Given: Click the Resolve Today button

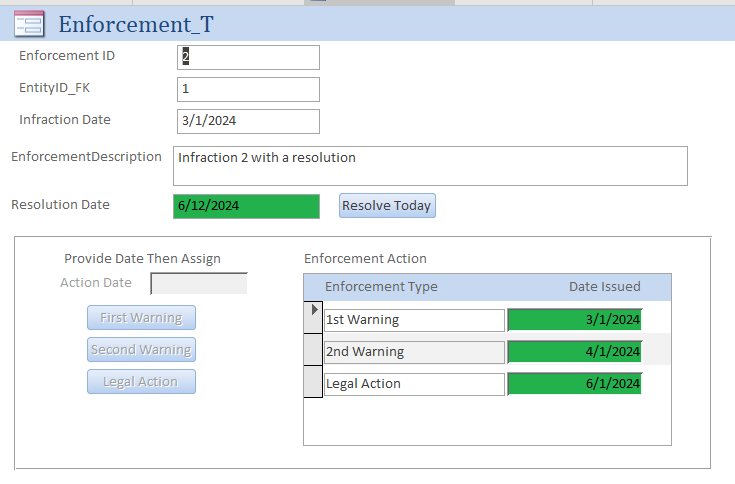Looking at the screenshot, I should 387,206.
